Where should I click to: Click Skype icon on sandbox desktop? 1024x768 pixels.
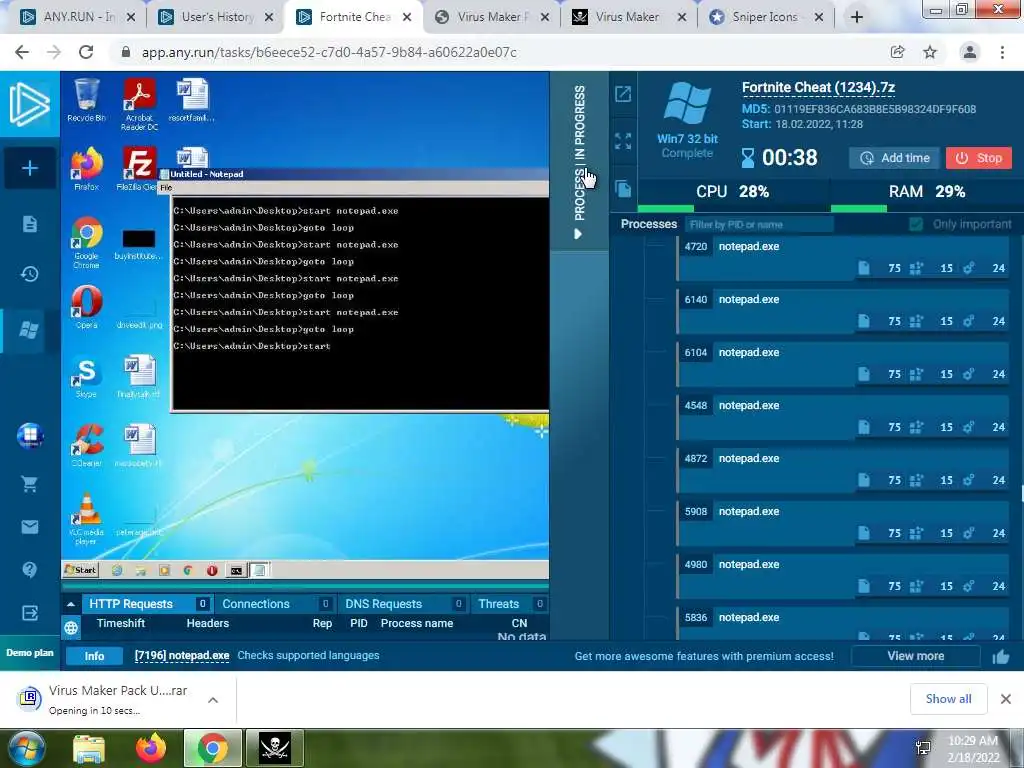pos(86,377)
